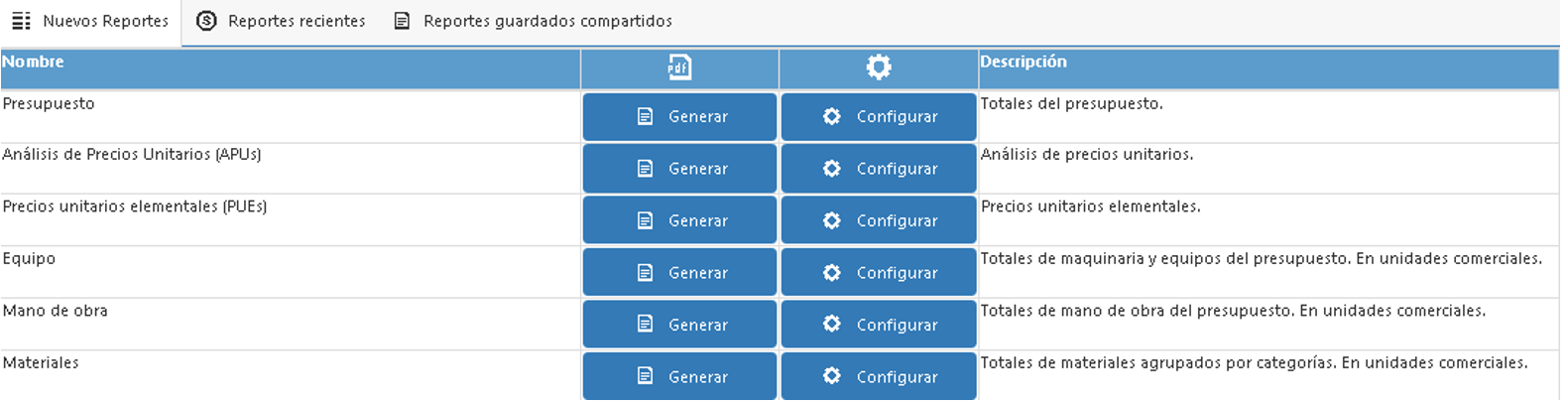Configure the Equipo report
The width and height of the screenshot is (1568, 403).
[x=879, y=272]
